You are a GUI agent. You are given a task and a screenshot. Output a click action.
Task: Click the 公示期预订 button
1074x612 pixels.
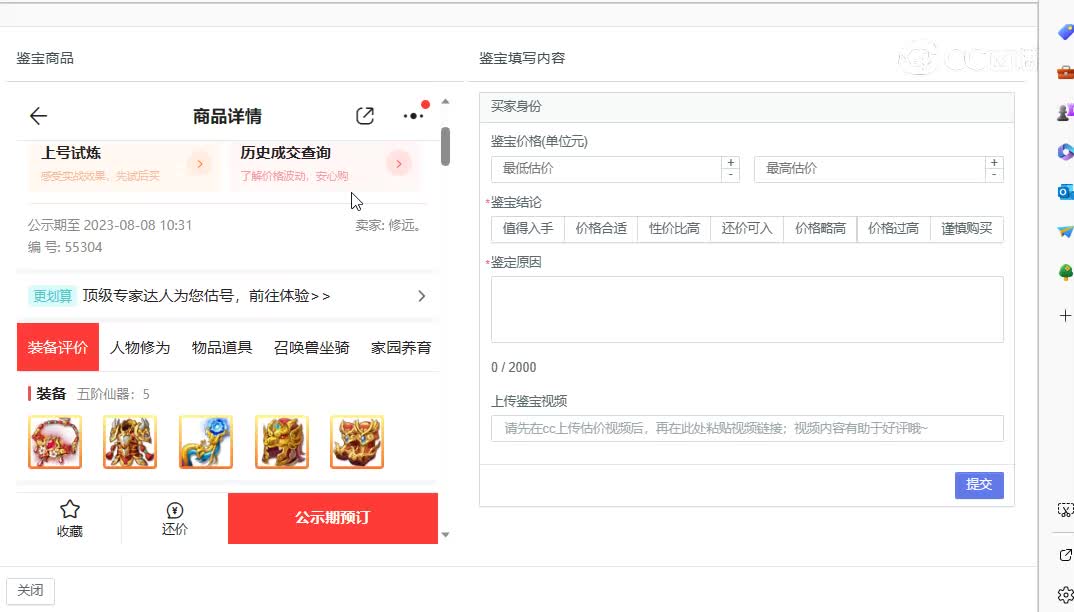click(x=332, y=518)
